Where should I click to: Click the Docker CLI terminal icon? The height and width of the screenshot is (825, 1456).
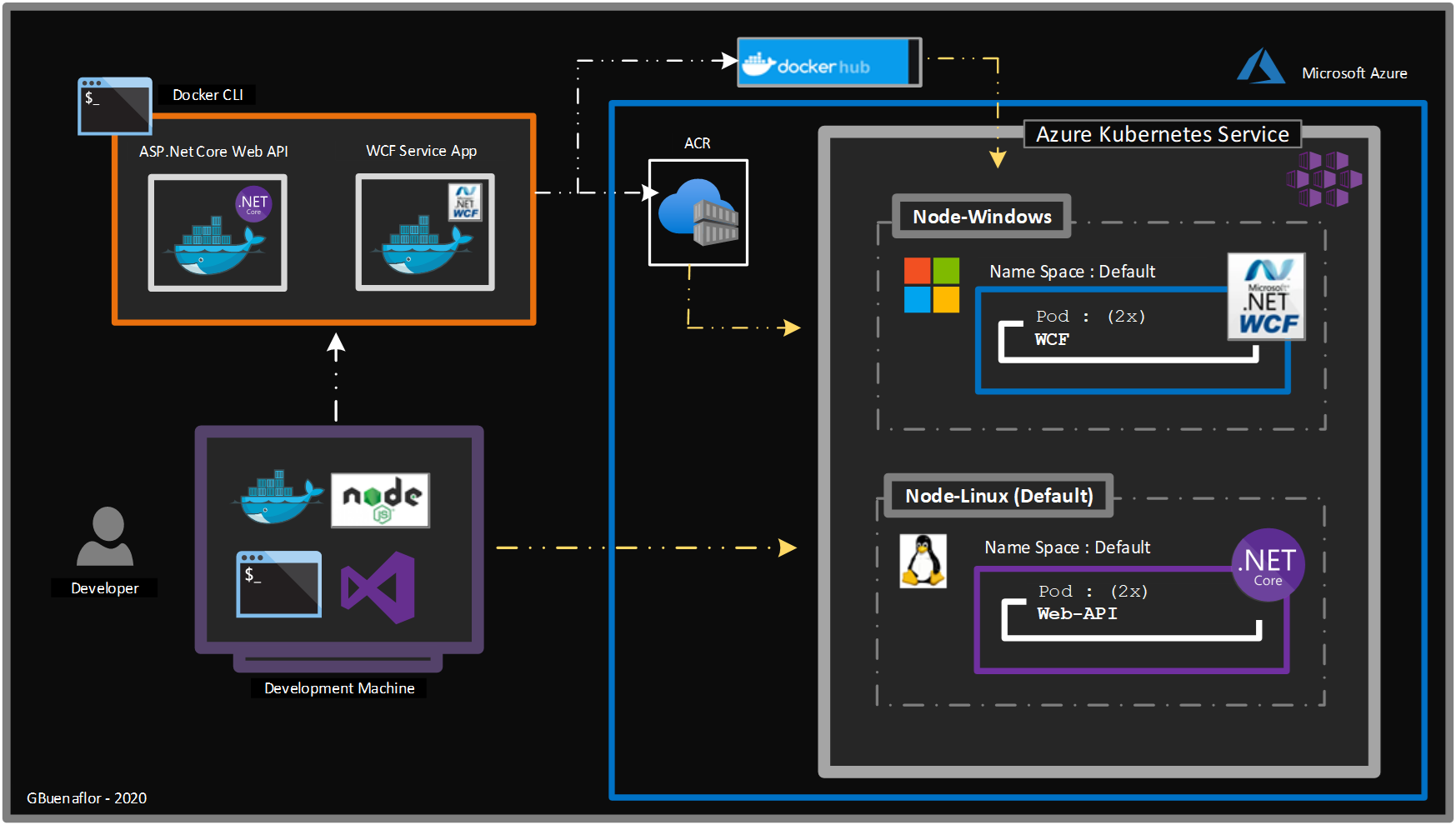pos(115,106)
